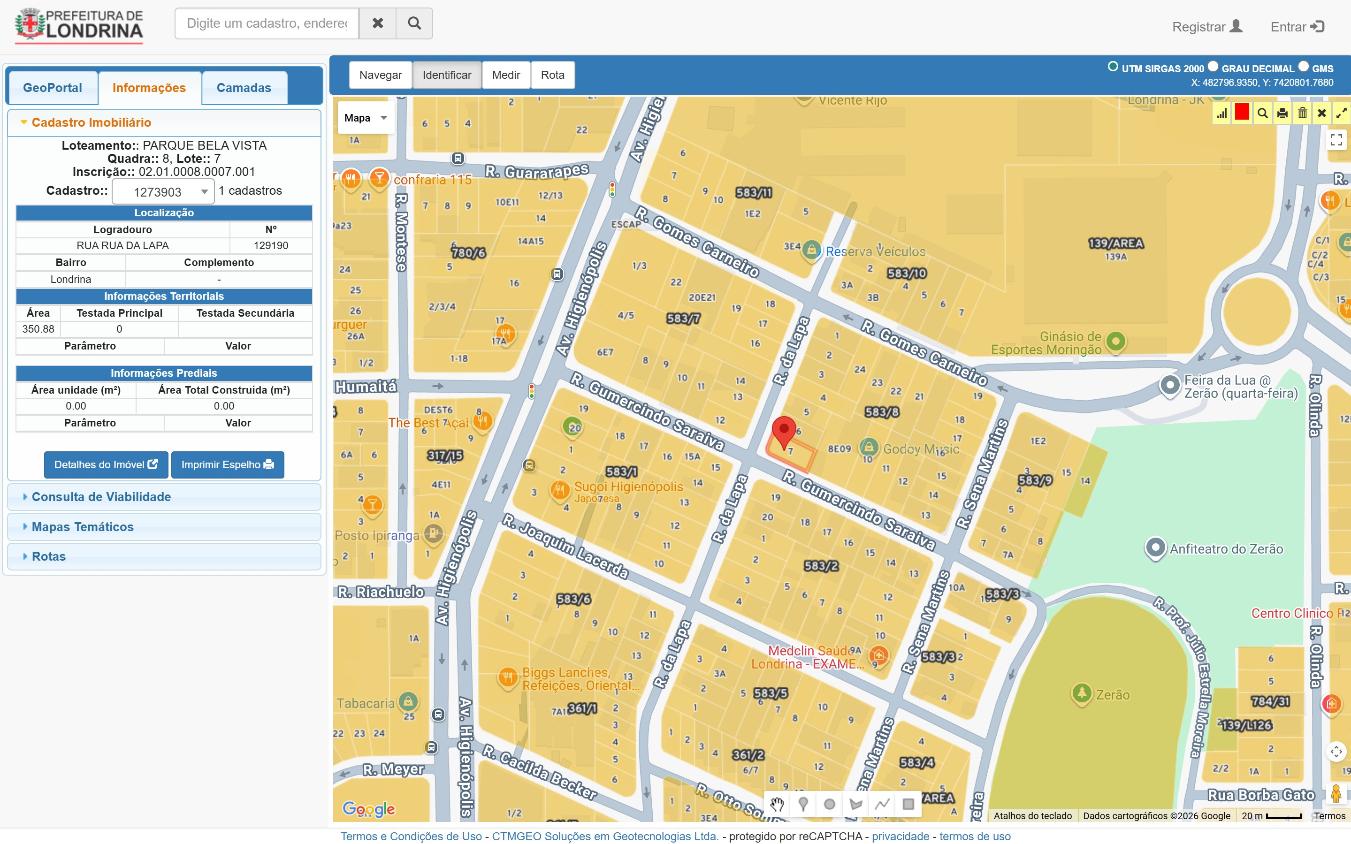This screenshot has width=1351, height=844.
Task: Switch to the Camadas tab
Action: [x=244, y=88]
